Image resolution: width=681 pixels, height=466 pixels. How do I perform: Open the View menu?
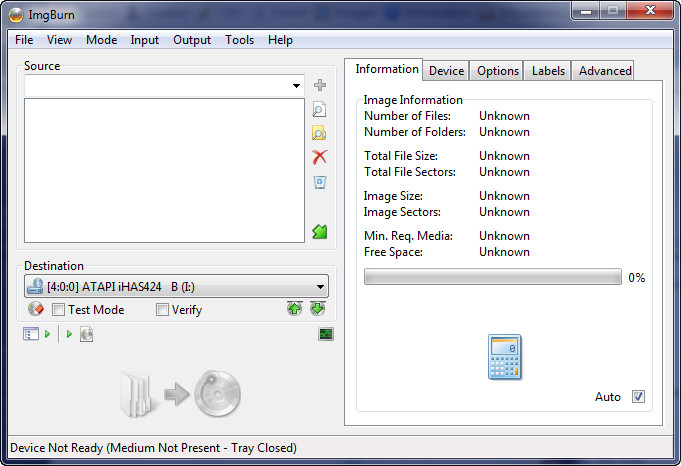click(60, 40)
